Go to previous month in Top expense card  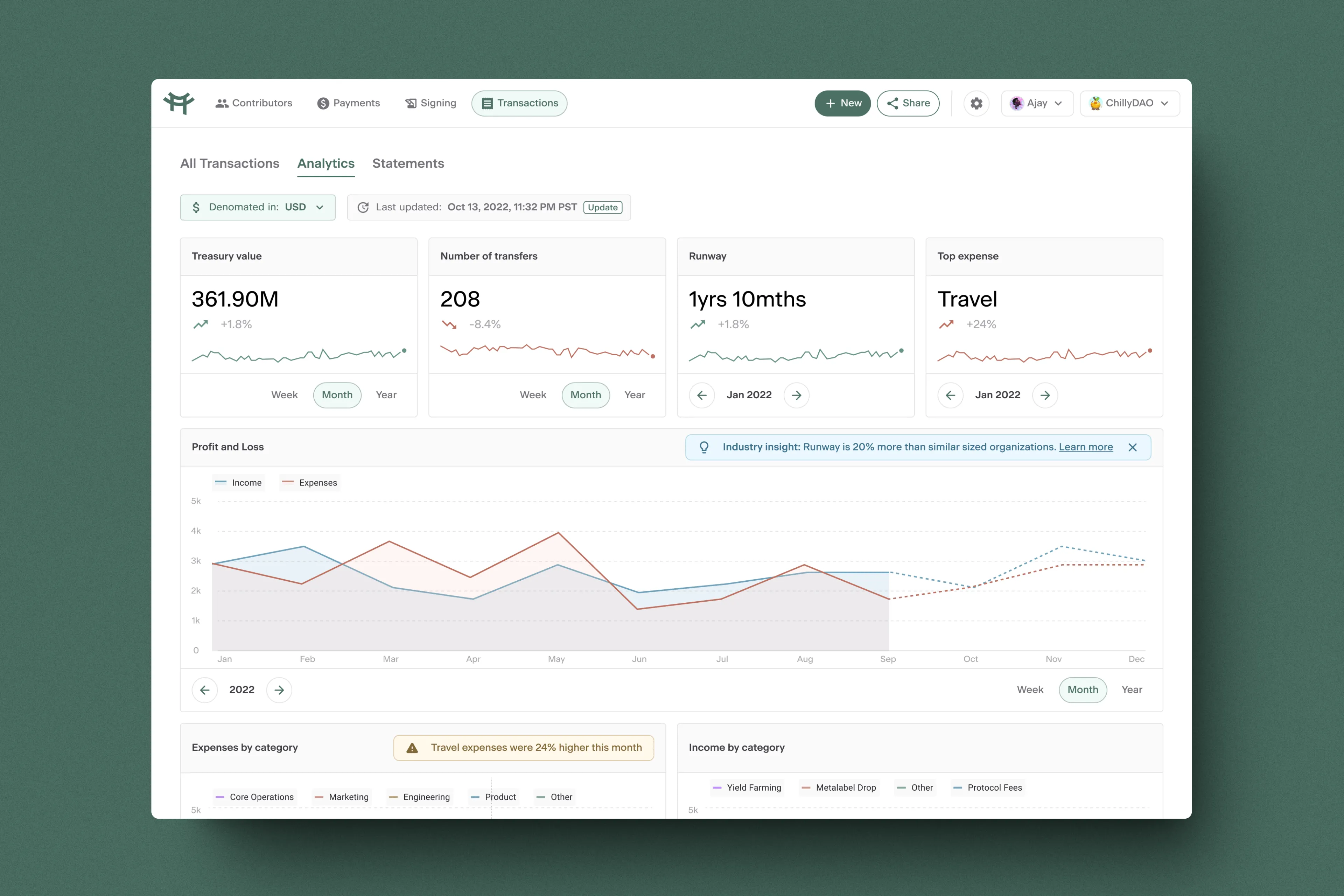950,395
